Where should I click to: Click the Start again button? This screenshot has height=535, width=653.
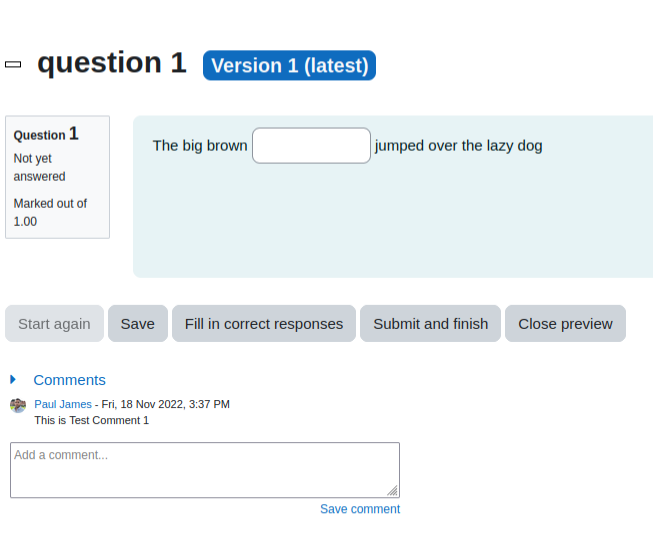tap(55, 323)
